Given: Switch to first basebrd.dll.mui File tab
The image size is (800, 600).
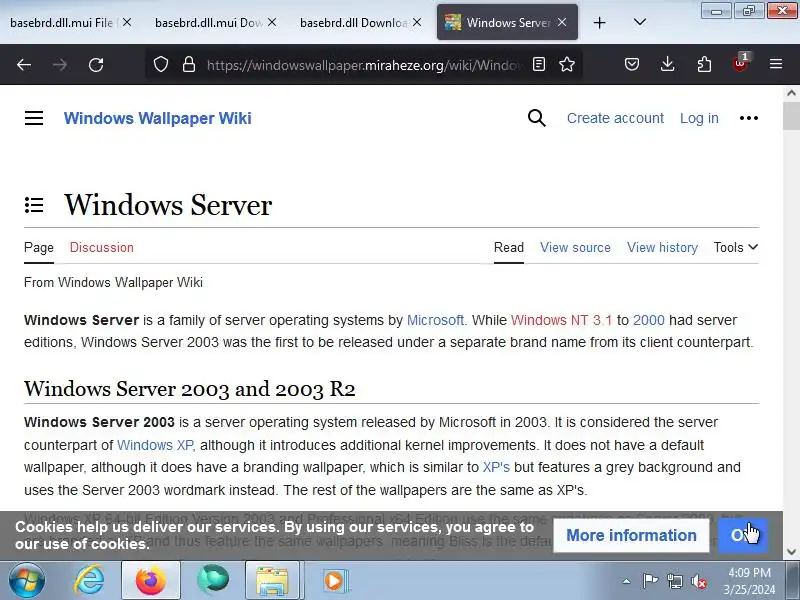Looking at the screenshot, I should pos(61,23).
